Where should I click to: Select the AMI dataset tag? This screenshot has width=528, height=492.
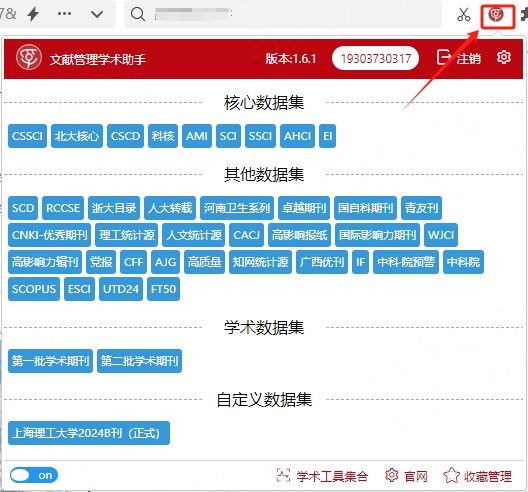click(x=197, y=136)
